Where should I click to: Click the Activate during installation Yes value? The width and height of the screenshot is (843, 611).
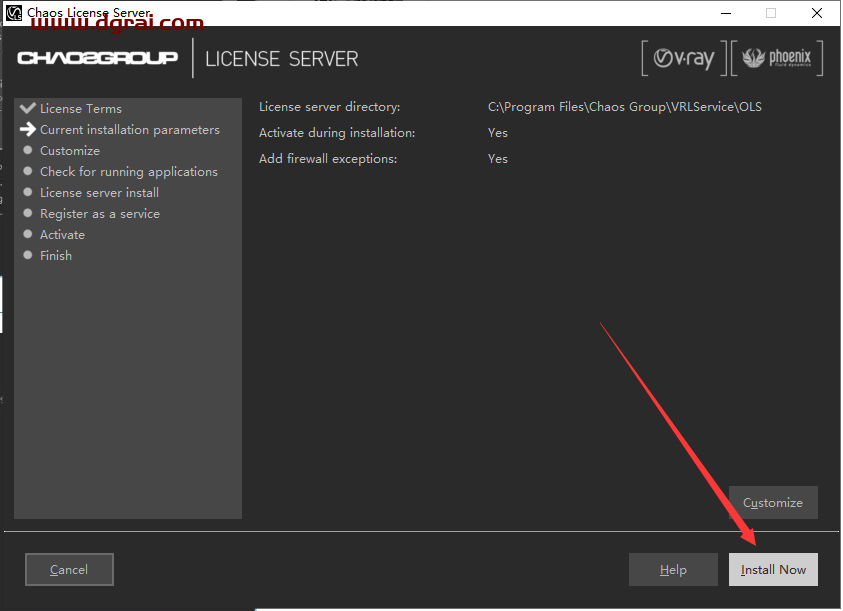498,133
